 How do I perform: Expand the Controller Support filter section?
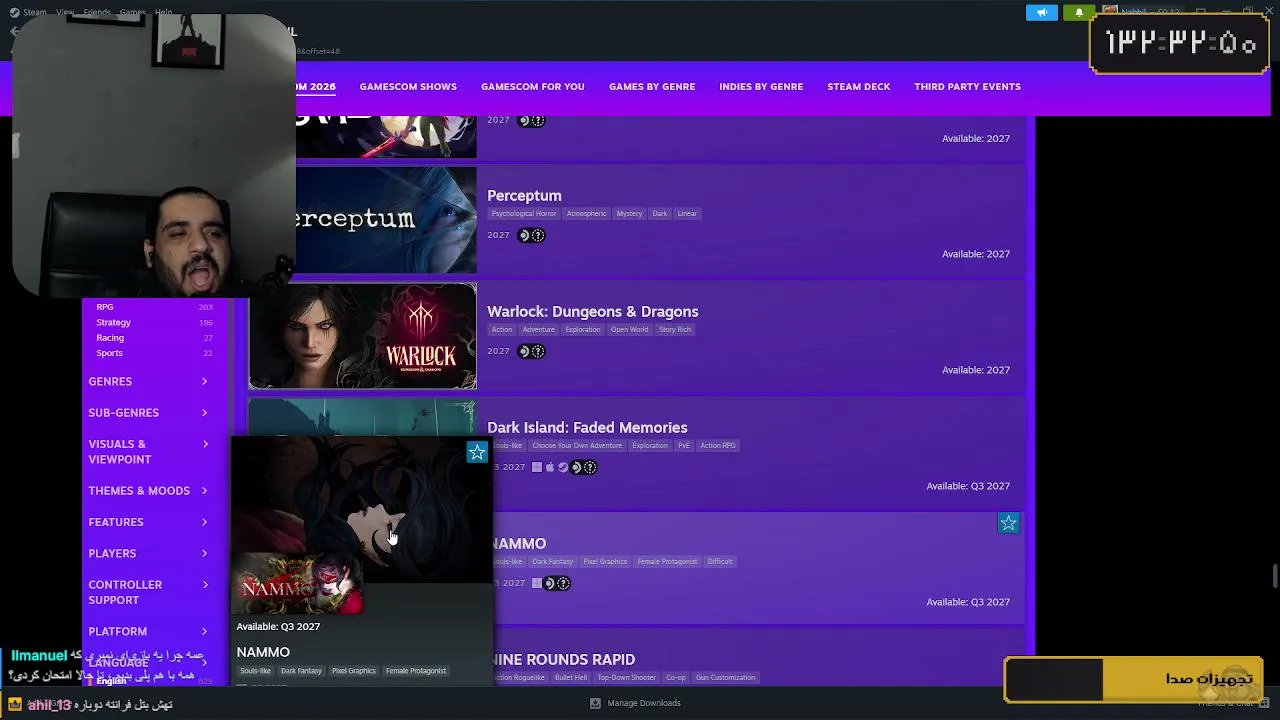(149, 592)
